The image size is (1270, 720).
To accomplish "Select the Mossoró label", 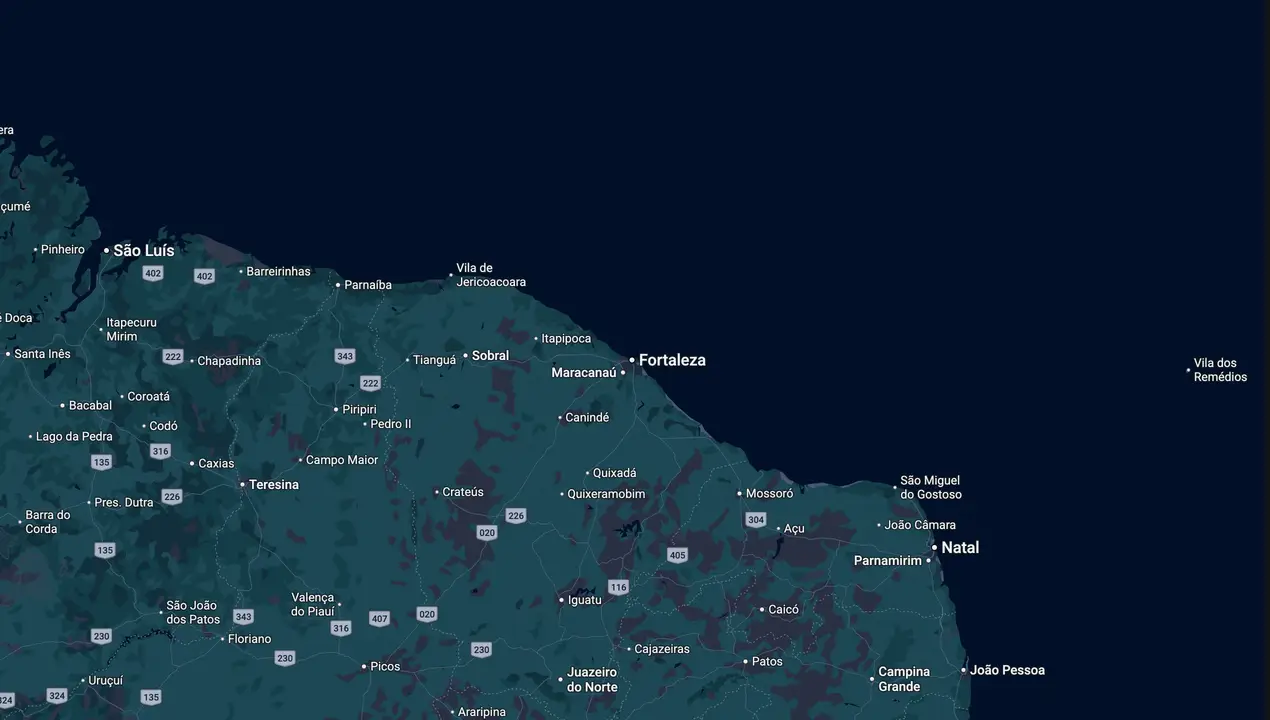I will pos(769,494).
